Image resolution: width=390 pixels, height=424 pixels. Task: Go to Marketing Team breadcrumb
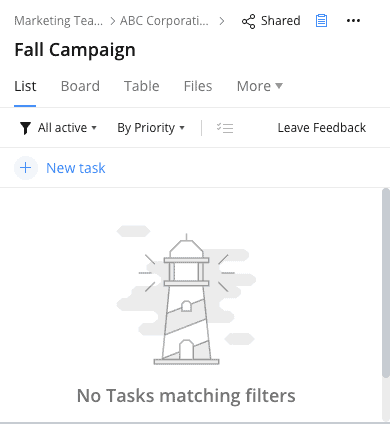pyautogui.click(x=59, y=21)
